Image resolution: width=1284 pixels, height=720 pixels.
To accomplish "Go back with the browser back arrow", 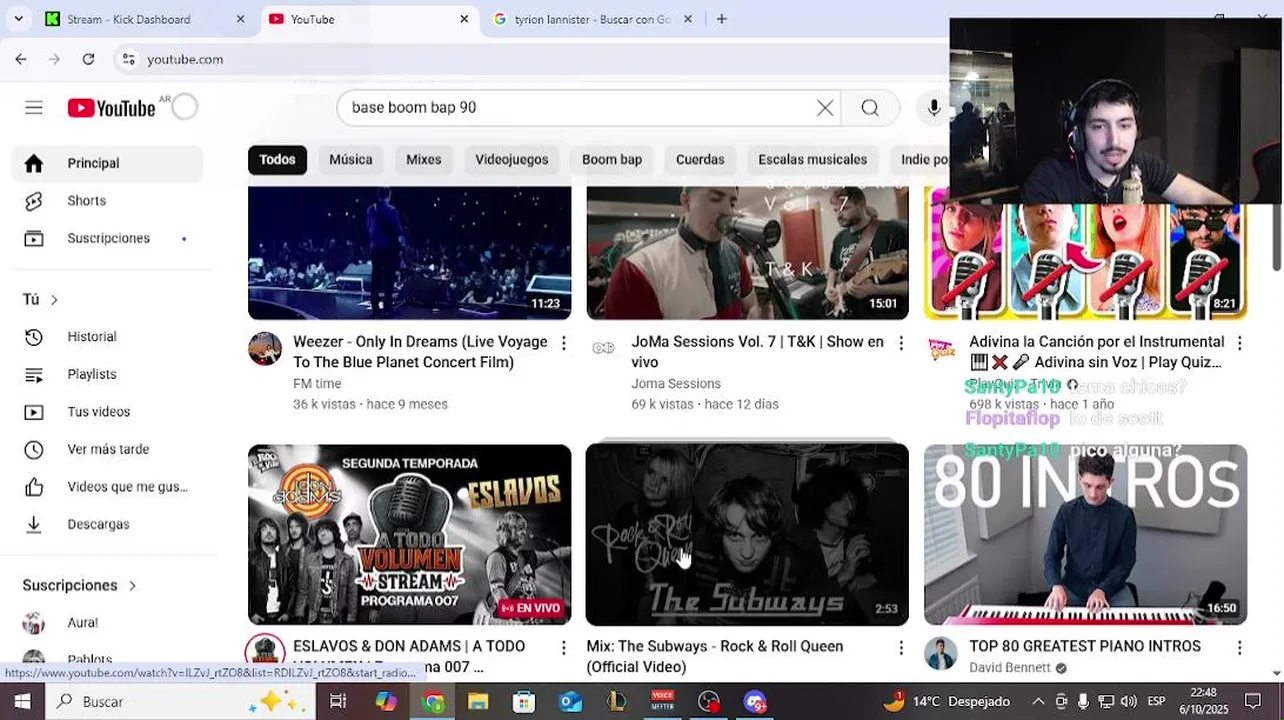I will (x=21, y=59).
